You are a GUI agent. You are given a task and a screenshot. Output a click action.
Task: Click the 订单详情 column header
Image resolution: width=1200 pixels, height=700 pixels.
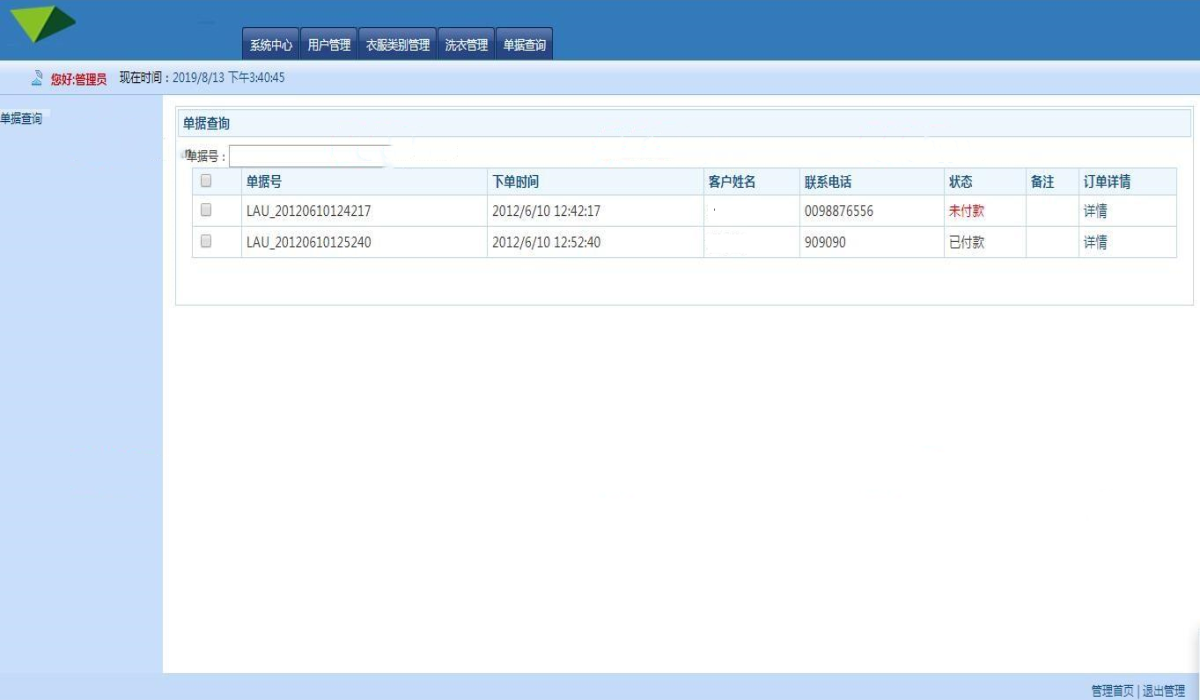click(1107, 182)
